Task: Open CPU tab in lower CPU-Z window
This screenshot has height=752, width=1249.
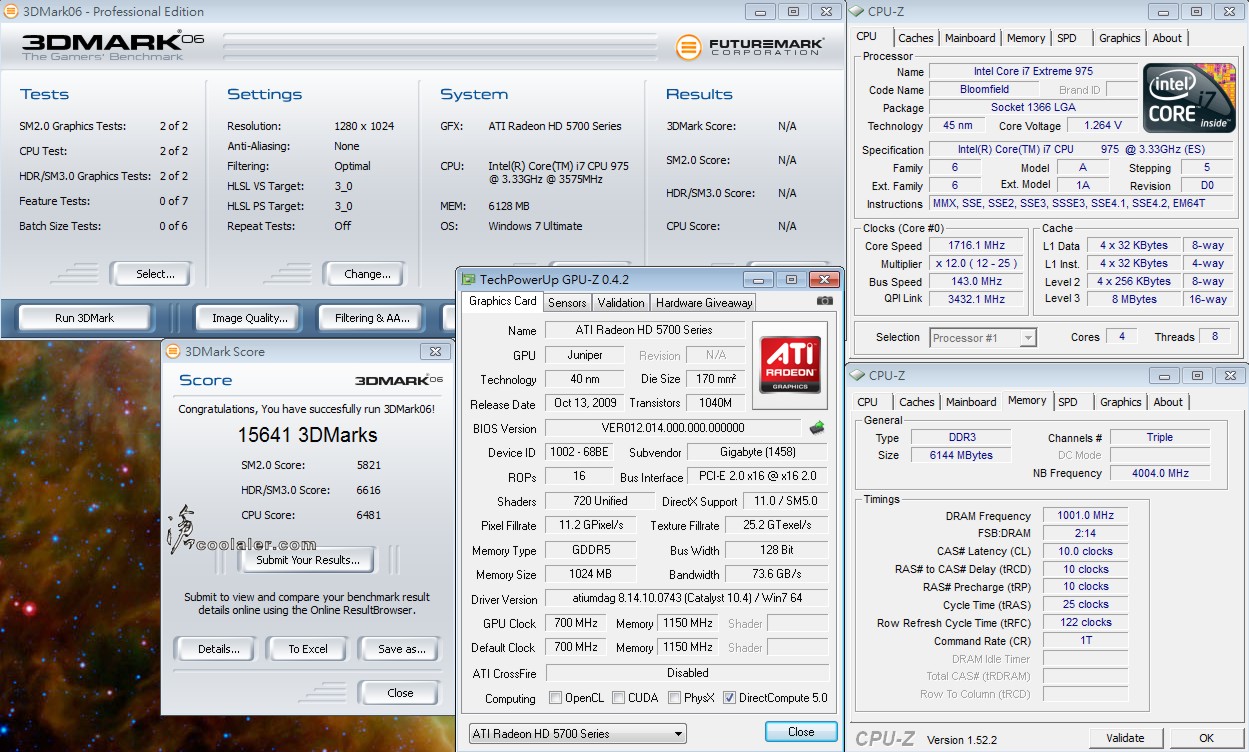Action: (868, 402)
